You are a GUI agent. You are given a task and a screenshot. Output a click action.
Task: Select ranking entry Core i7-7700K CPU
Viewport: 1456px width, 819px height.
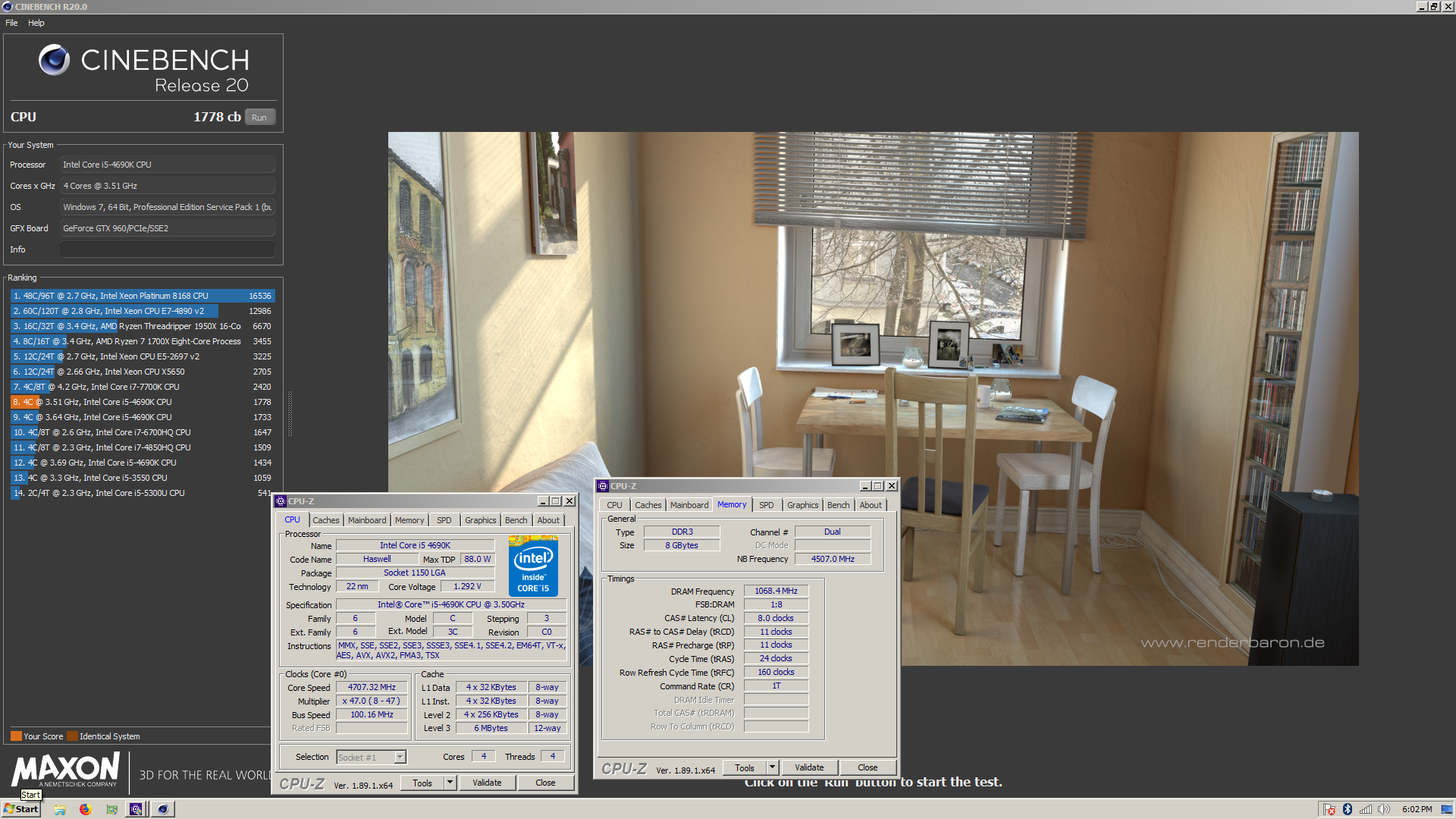click(142, 387)
